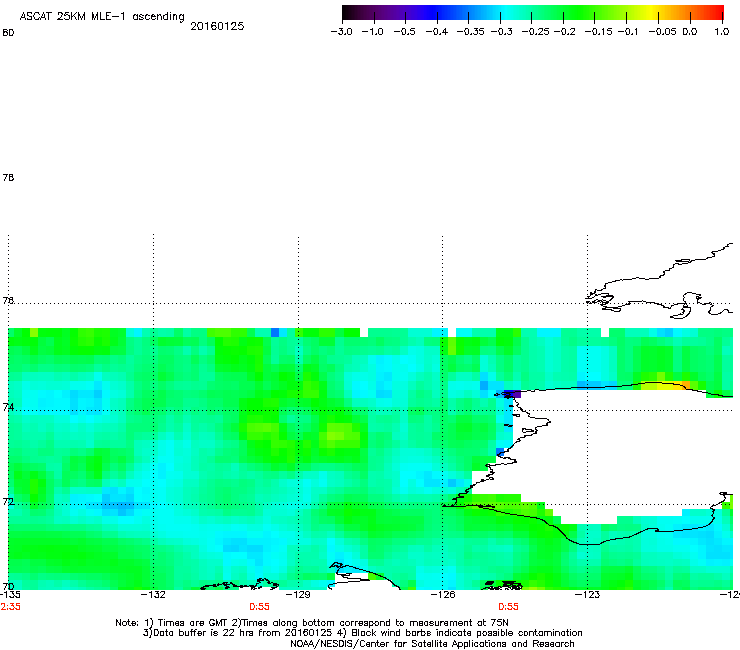
Task: Click the "-0.3" color scale label
Action: point(501,32)
